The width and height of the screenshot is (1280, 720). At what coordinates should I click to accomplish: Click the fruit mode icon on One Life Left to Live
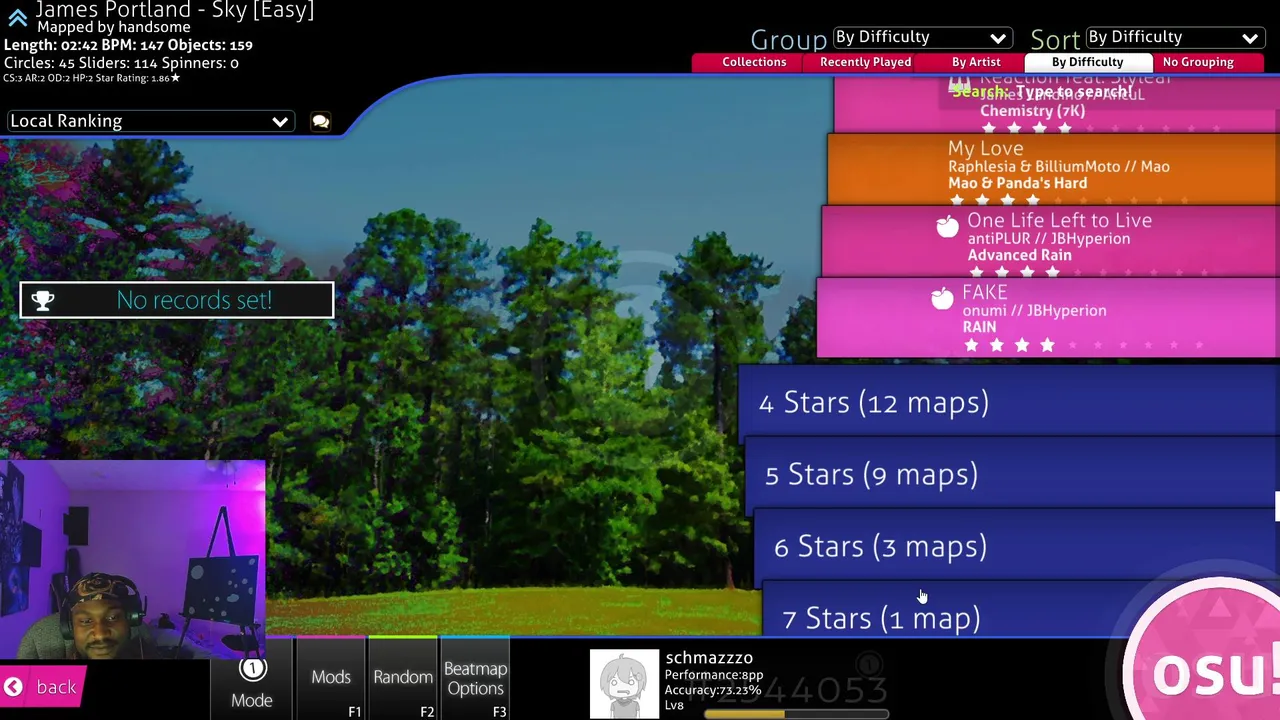click(946, 227)
